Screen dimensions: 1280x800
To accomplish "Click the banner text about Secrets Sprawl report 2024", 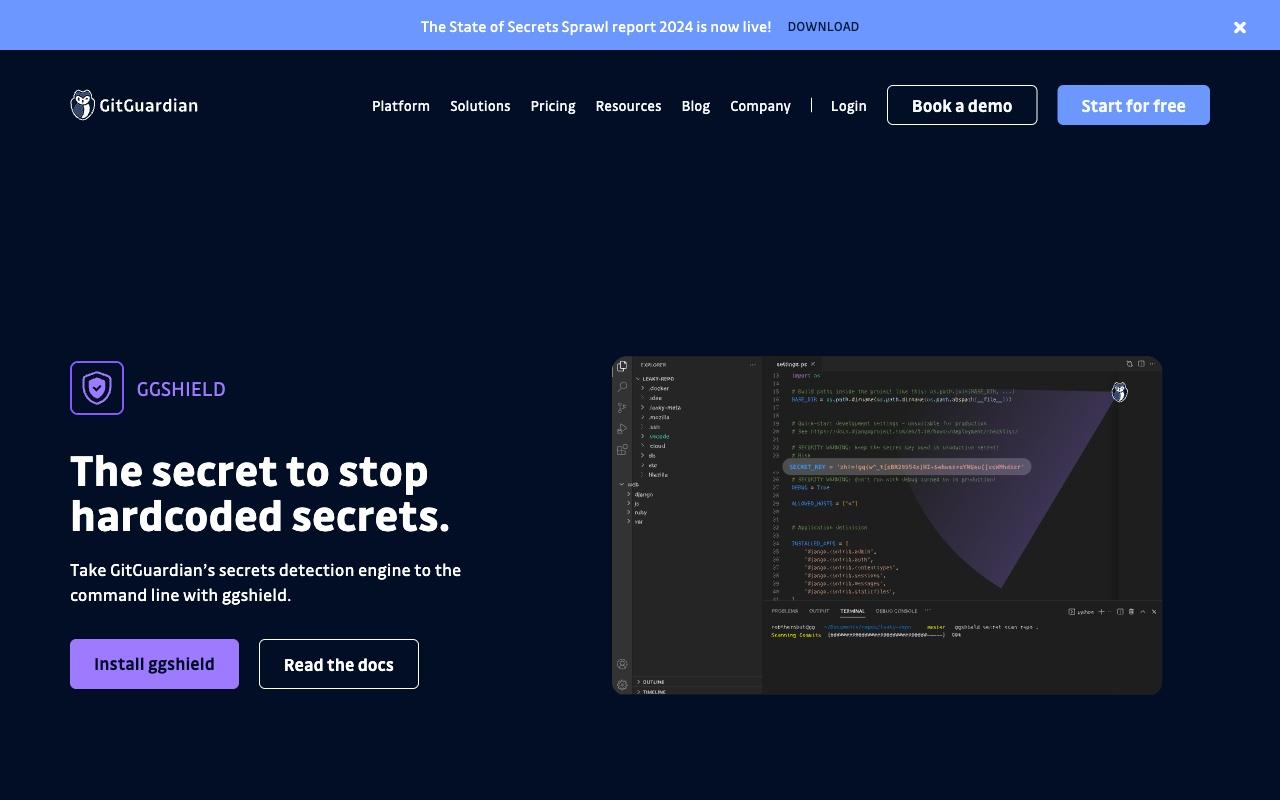I will (x=596, y=27).
